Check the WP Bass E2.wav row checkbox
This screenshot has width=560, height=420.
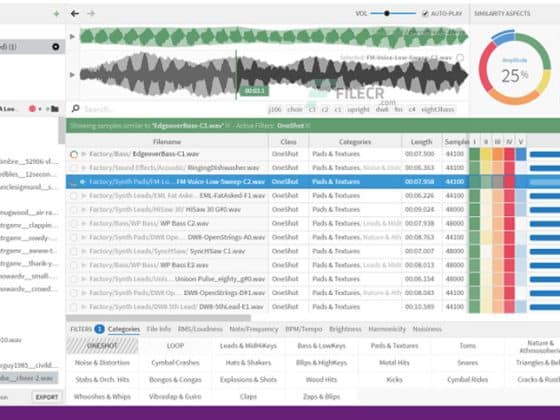74,265
